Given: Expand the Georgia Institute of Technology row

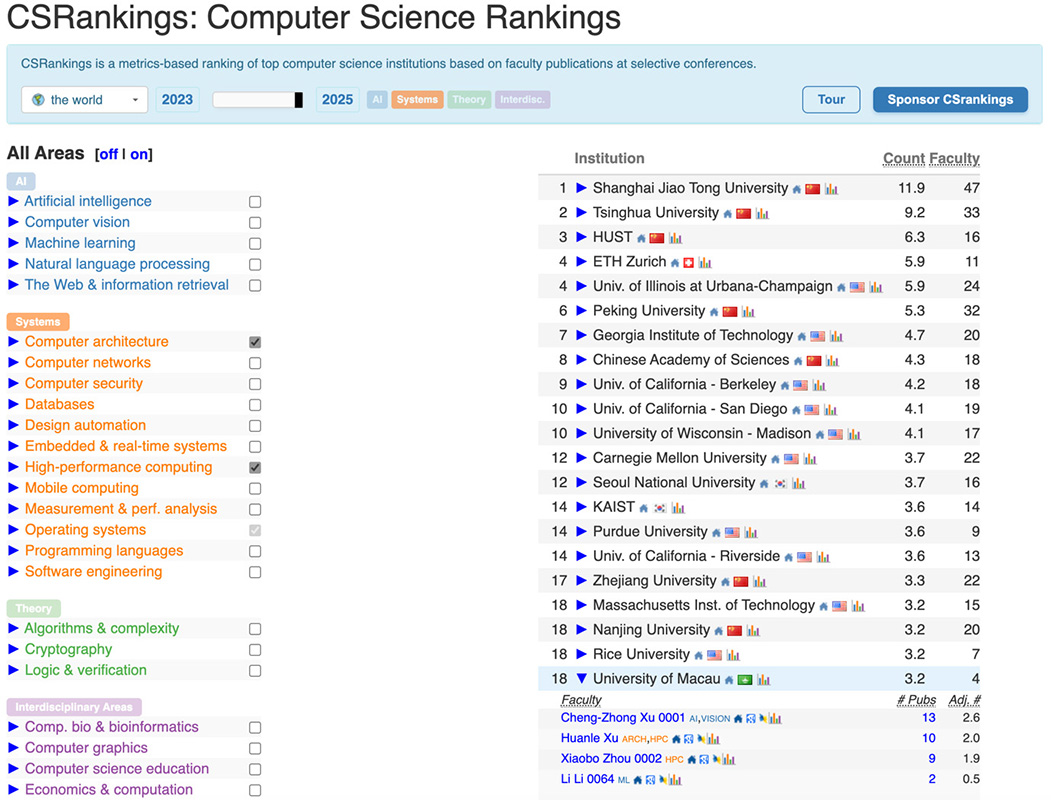Looking at the screenshot, I should pyautogui.click(x=581, y=336).
